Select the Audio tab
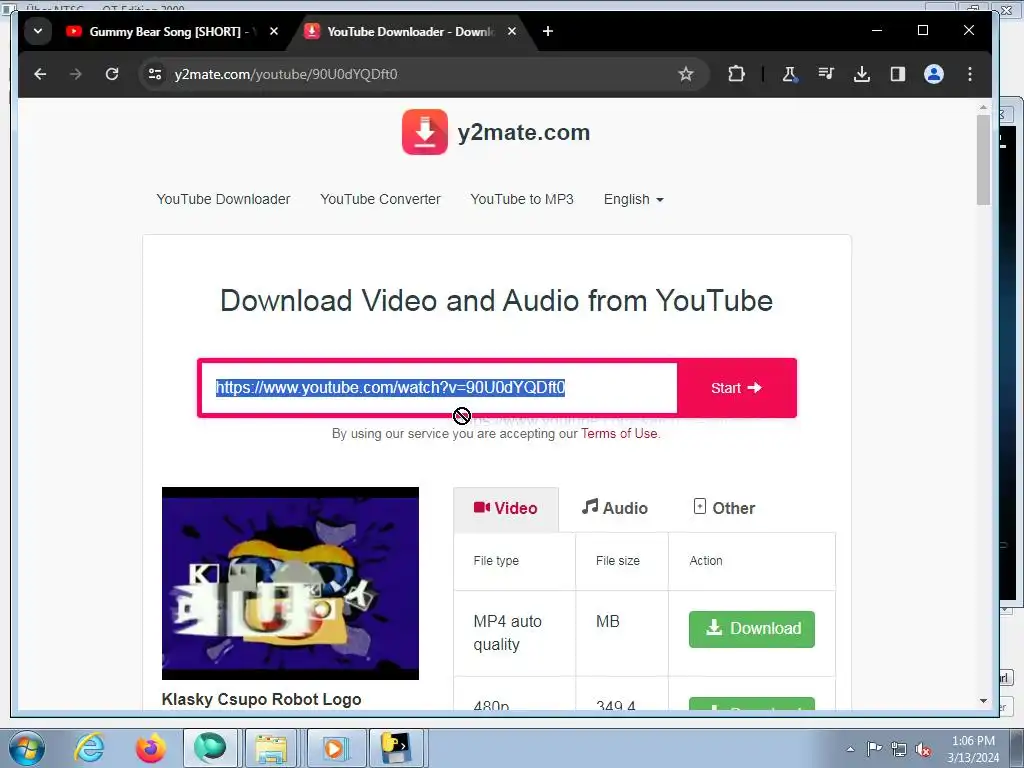Image resolution: width=1024 pixels, height=768 pixels. tap(615, 508)
